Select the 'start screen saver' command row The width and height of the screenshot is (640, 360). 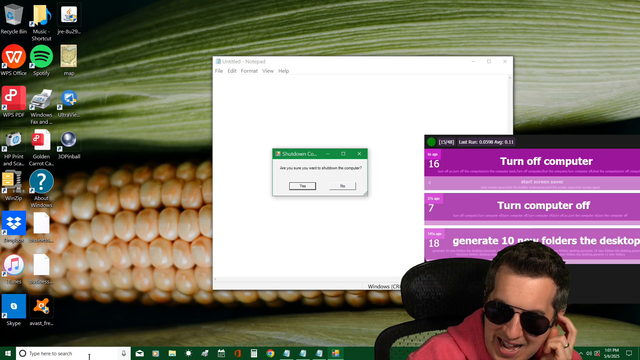click(x=532, y=184)
